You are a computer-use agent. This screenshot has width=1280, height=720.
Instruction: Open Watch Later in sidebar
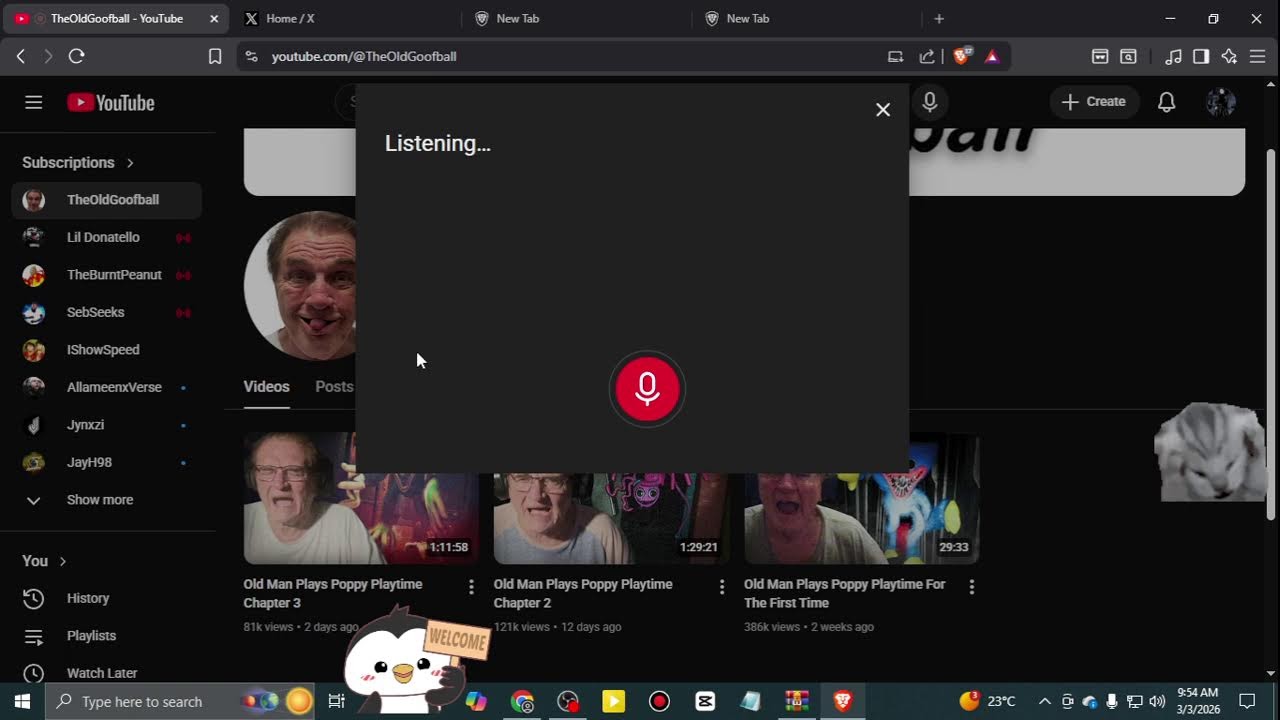[107, 673]
